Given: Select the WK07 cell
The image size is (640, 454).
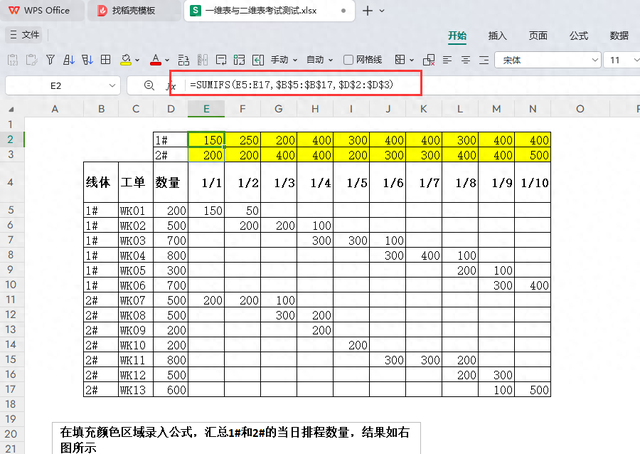Looking at the screenshot, I should (x=136, y=300).
